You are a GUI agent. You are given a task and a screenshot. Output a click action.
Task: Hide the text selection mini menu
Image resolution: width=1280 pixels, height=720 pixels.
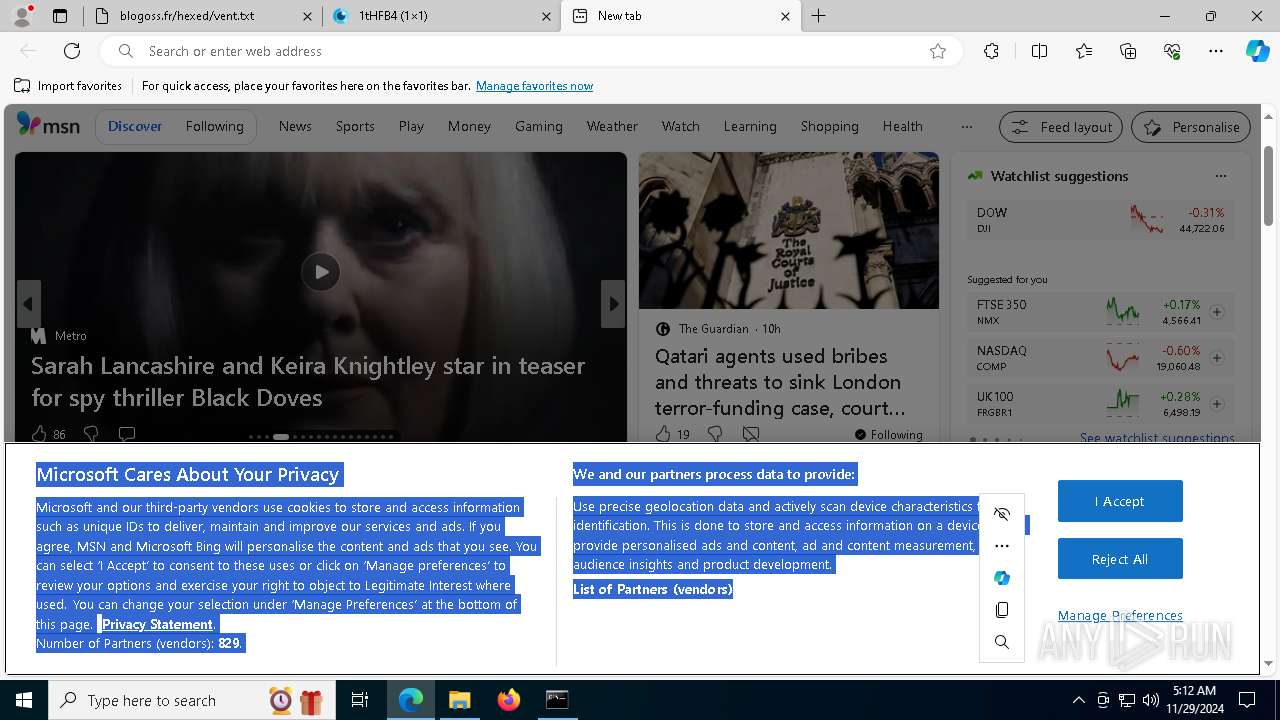[x=1002, y=514]
